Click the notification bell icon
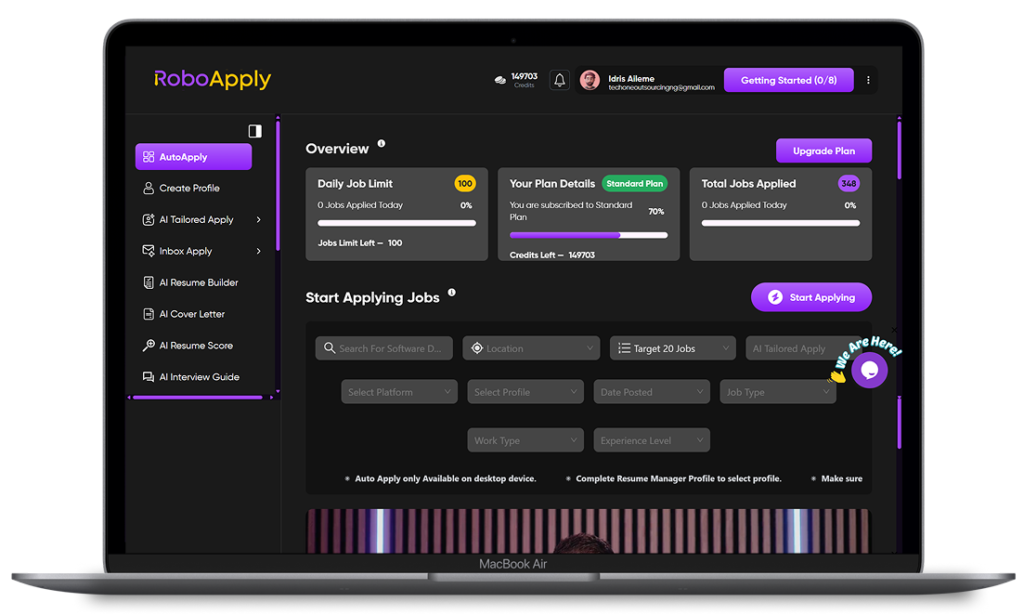Image resolution: width=1024 pixels, height=615 pixels. coord(560,80)
